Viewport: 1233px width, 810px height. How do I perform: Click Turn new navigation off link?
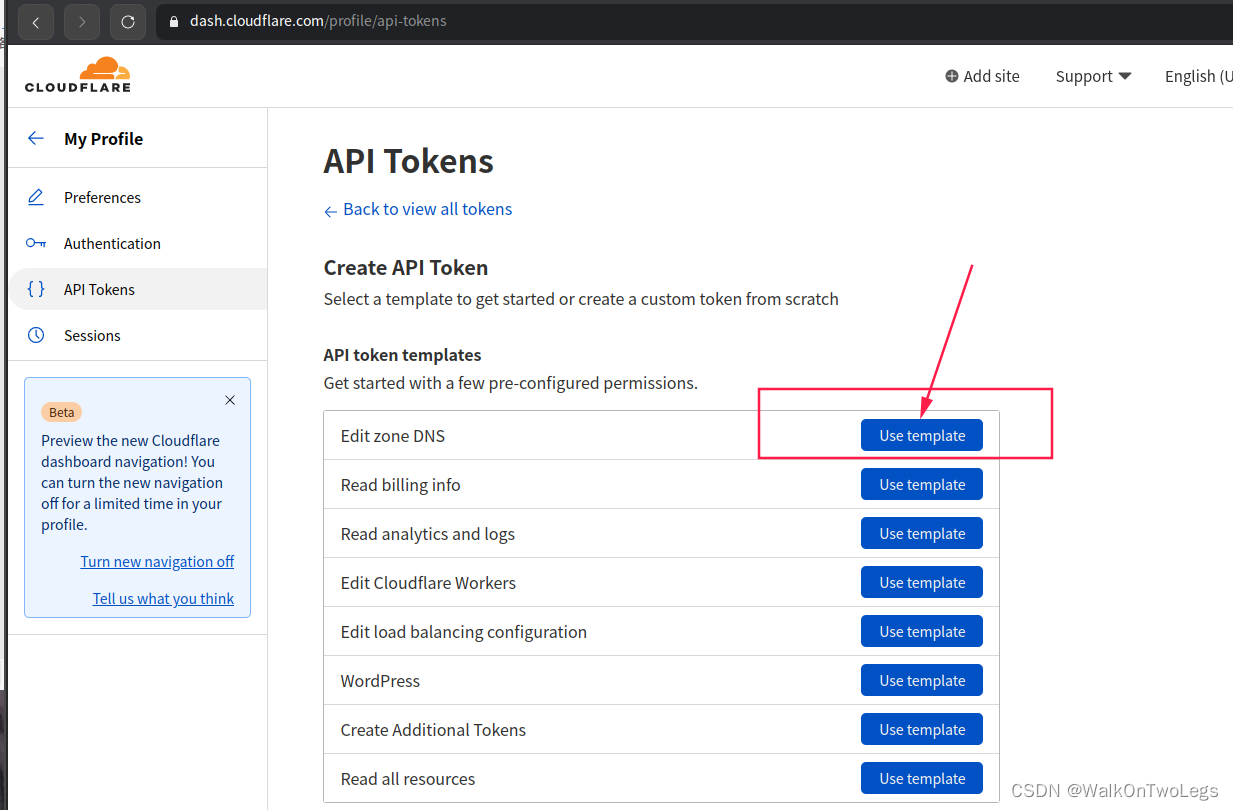pos(157,562)
